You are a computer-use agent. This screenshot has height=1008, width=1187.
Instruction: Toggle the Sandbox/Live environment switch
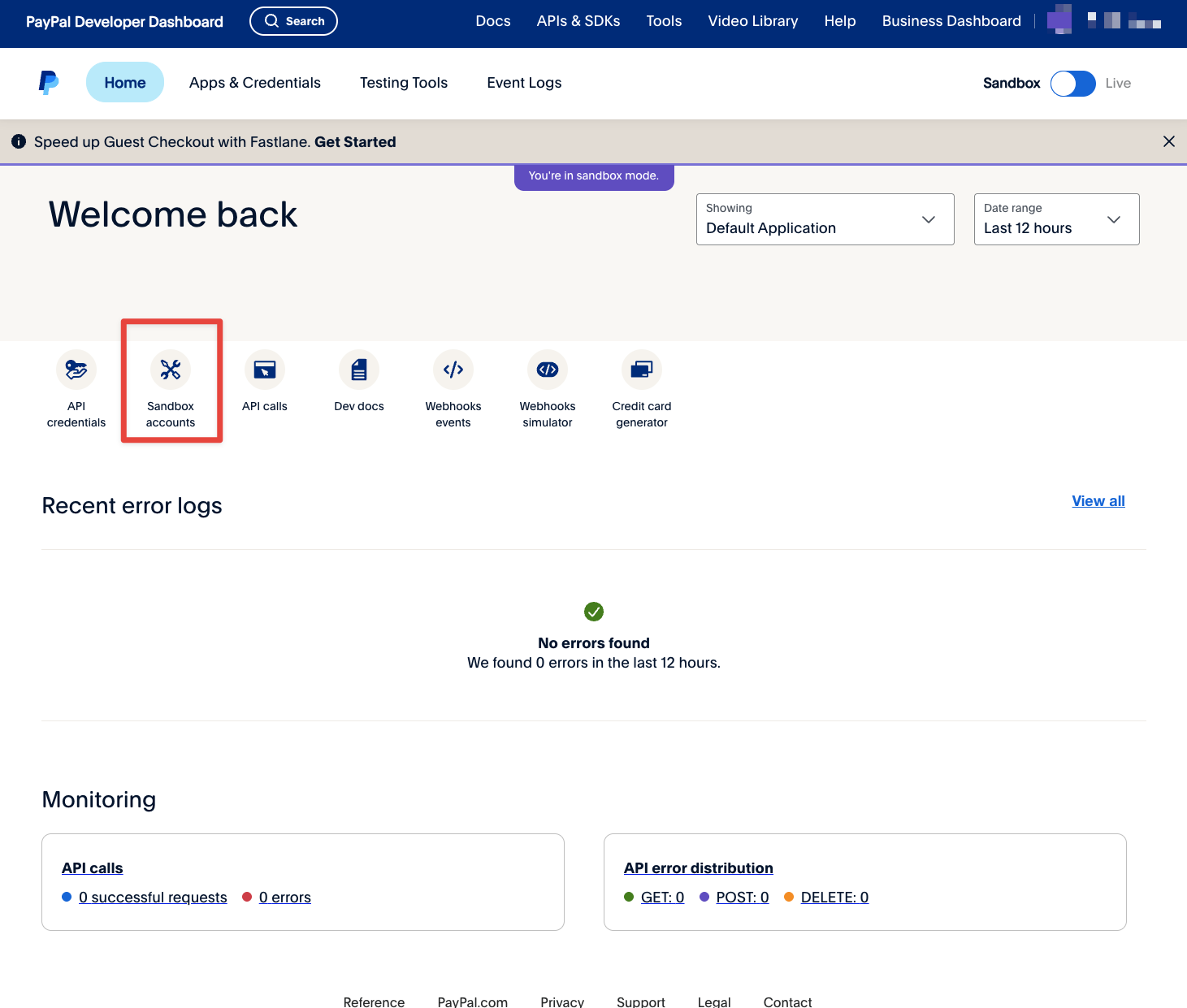pos(1072,84)
